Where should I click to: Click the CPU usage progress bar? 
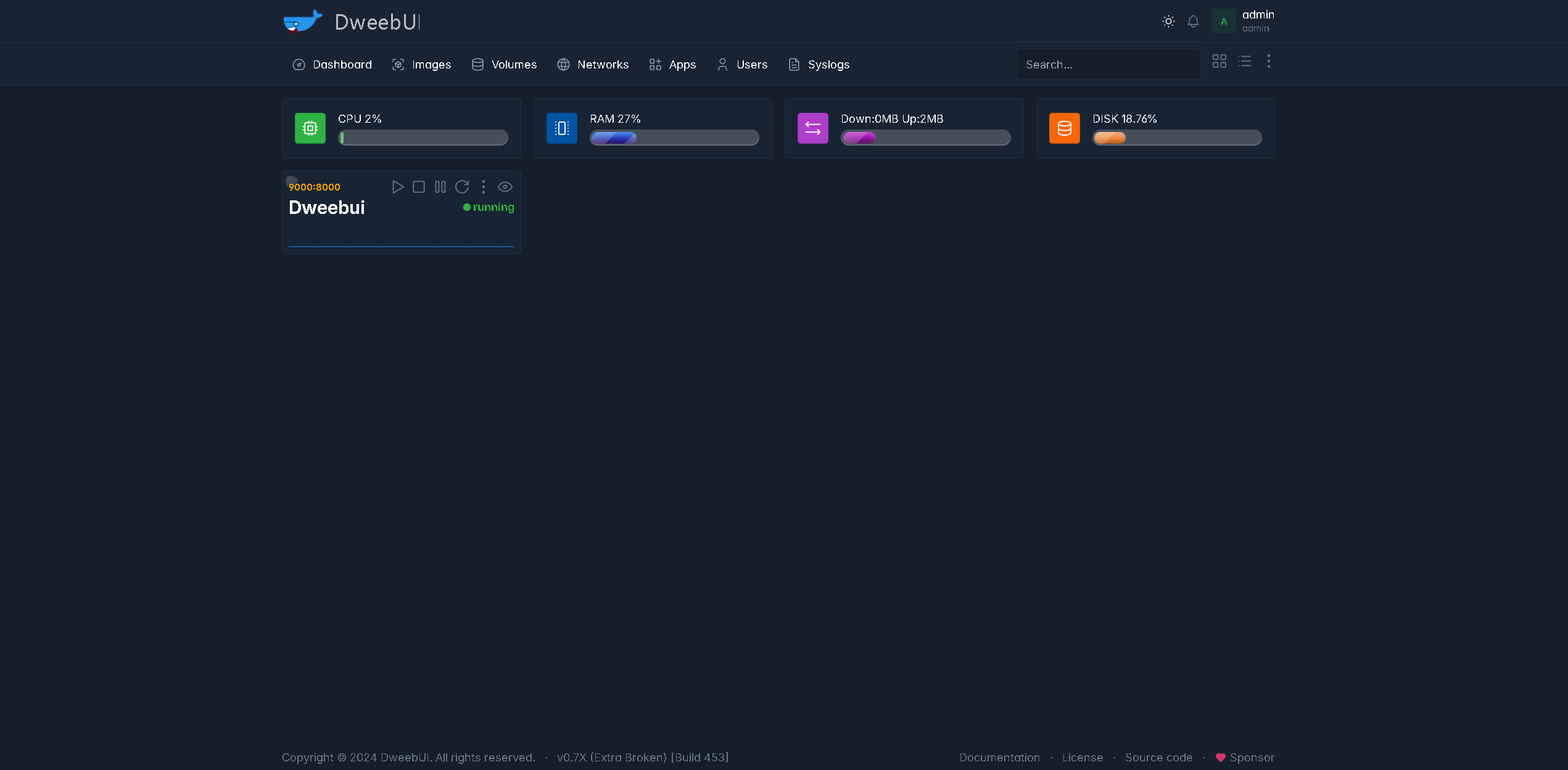pos(423,137)
